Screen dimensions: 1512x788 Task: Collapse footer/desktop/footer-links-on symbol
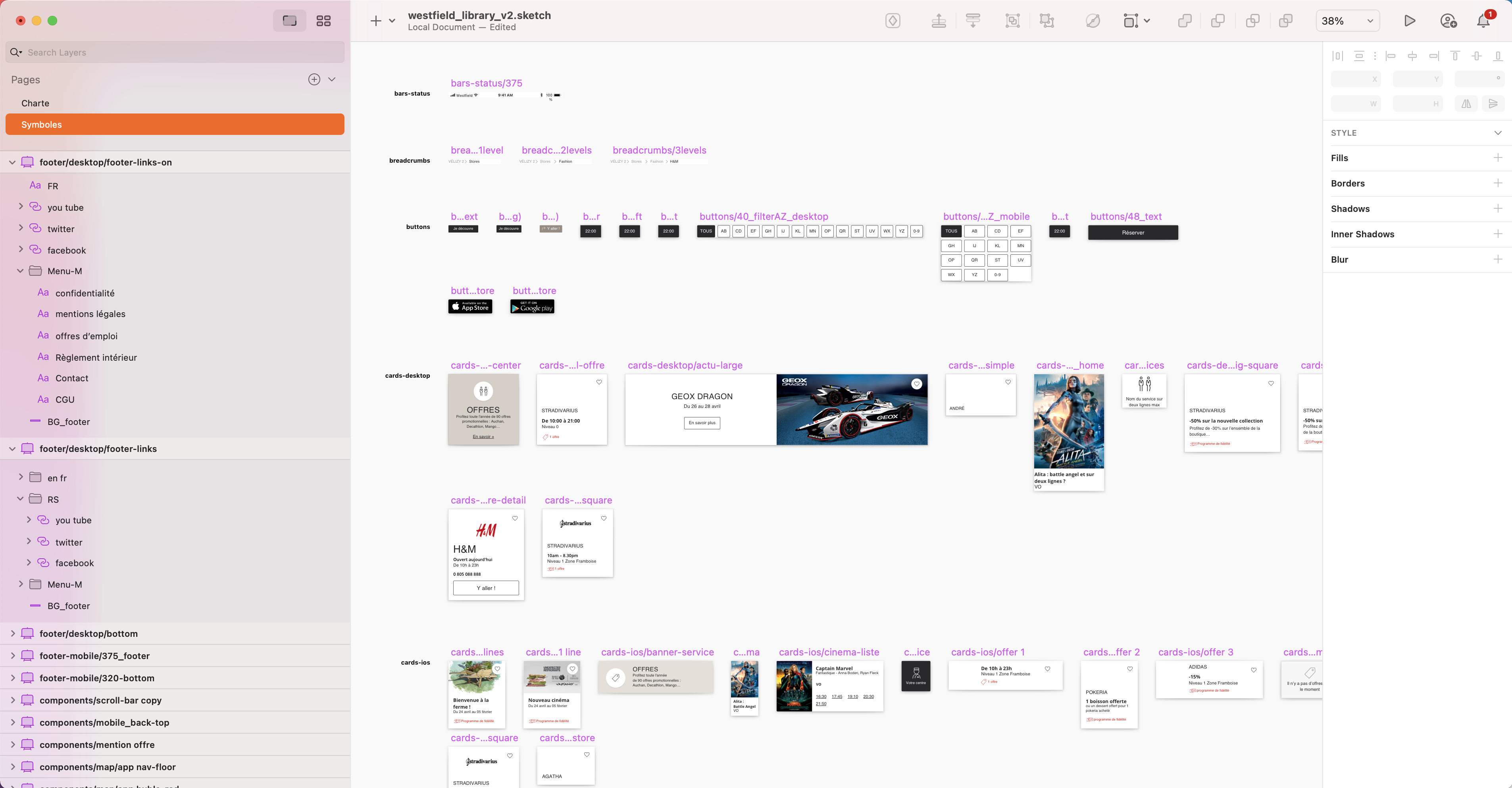[12, 163]
